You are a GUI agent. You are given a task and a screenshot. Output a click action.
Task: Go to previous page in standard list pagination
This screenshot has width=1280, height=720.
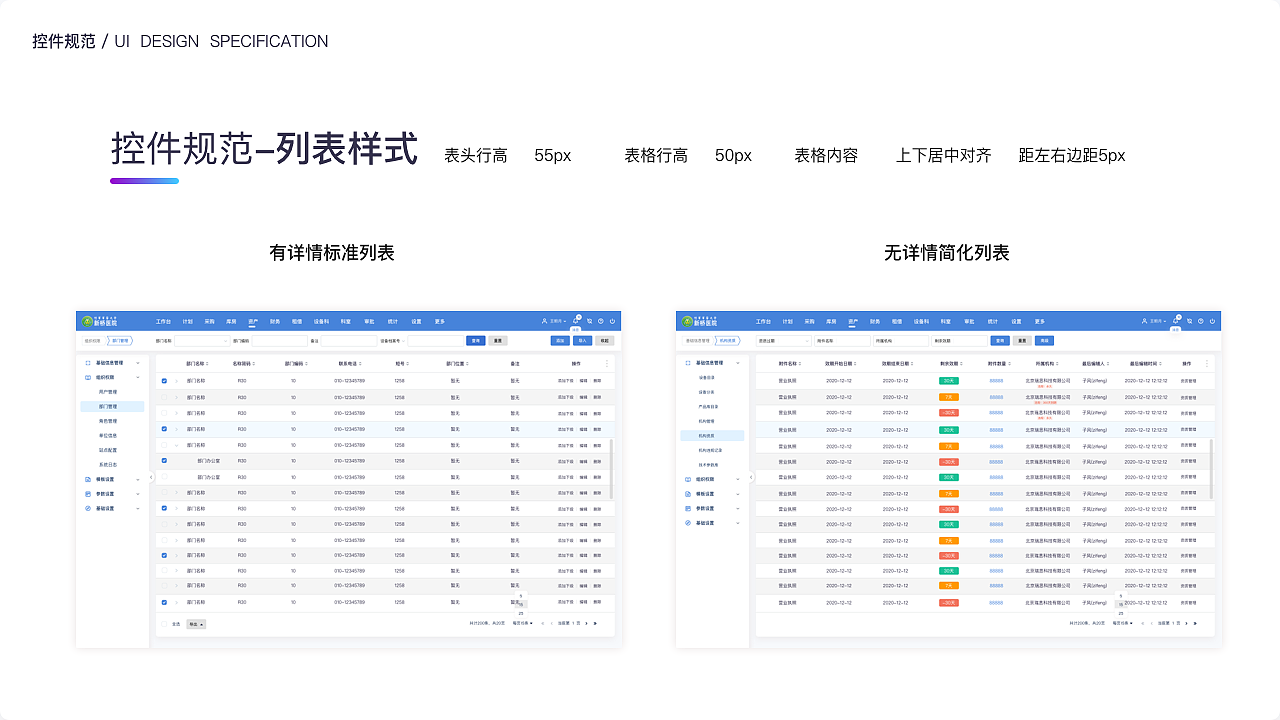click(x=551, y=623)
